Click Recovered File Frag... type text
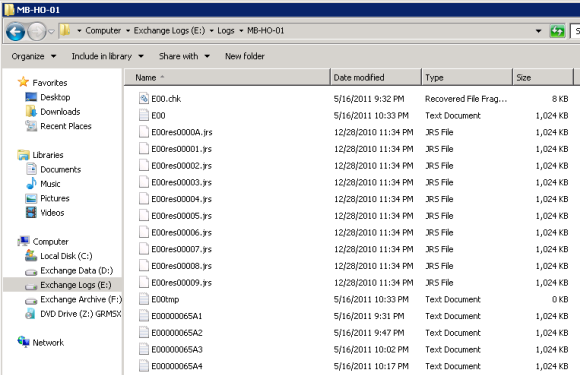Viewport: 580px width, 375px height. [466, 99]
